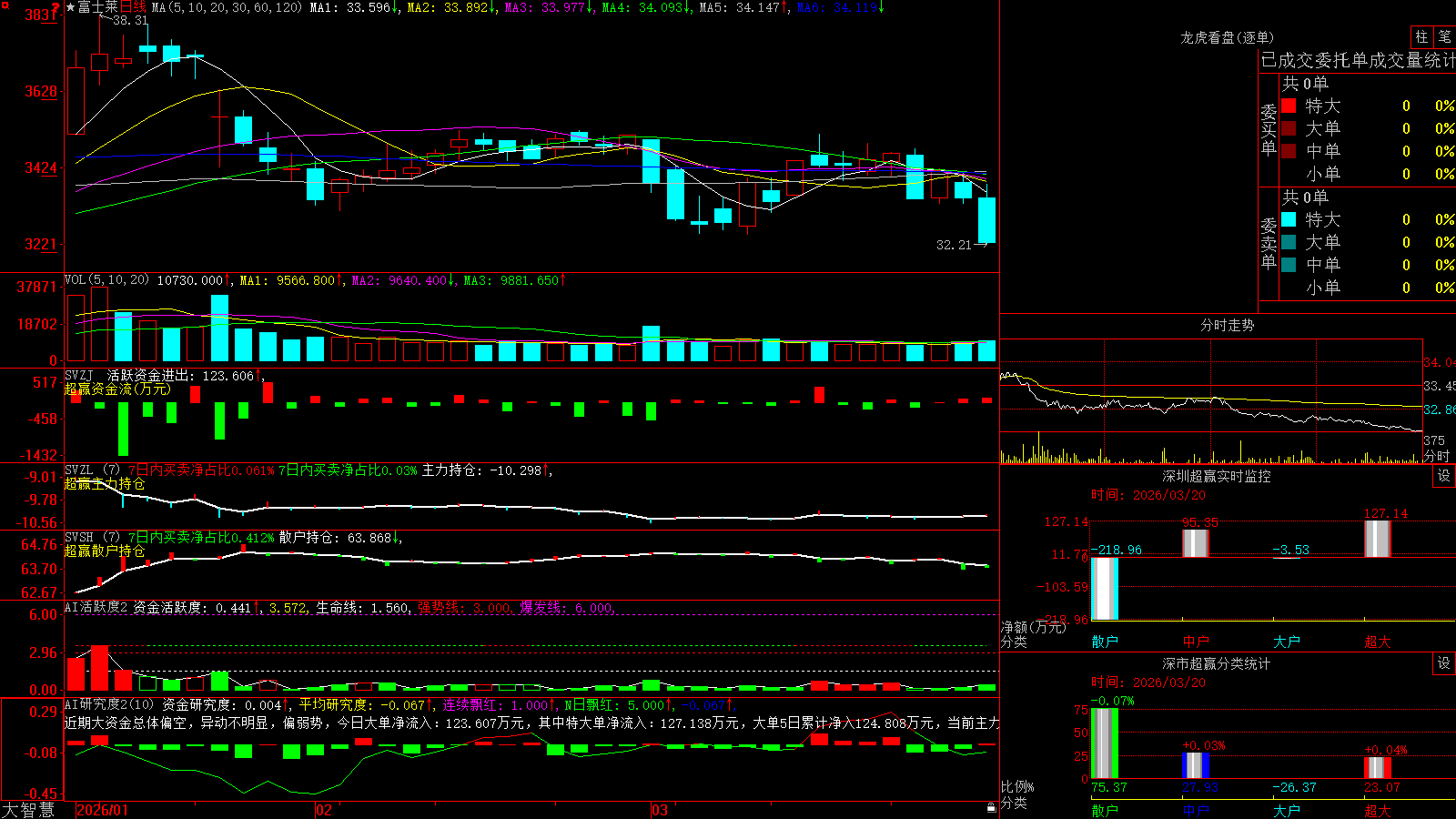Click the 连续飘红: 1.000 readout
1456x819 pixels.
[500, 704]
